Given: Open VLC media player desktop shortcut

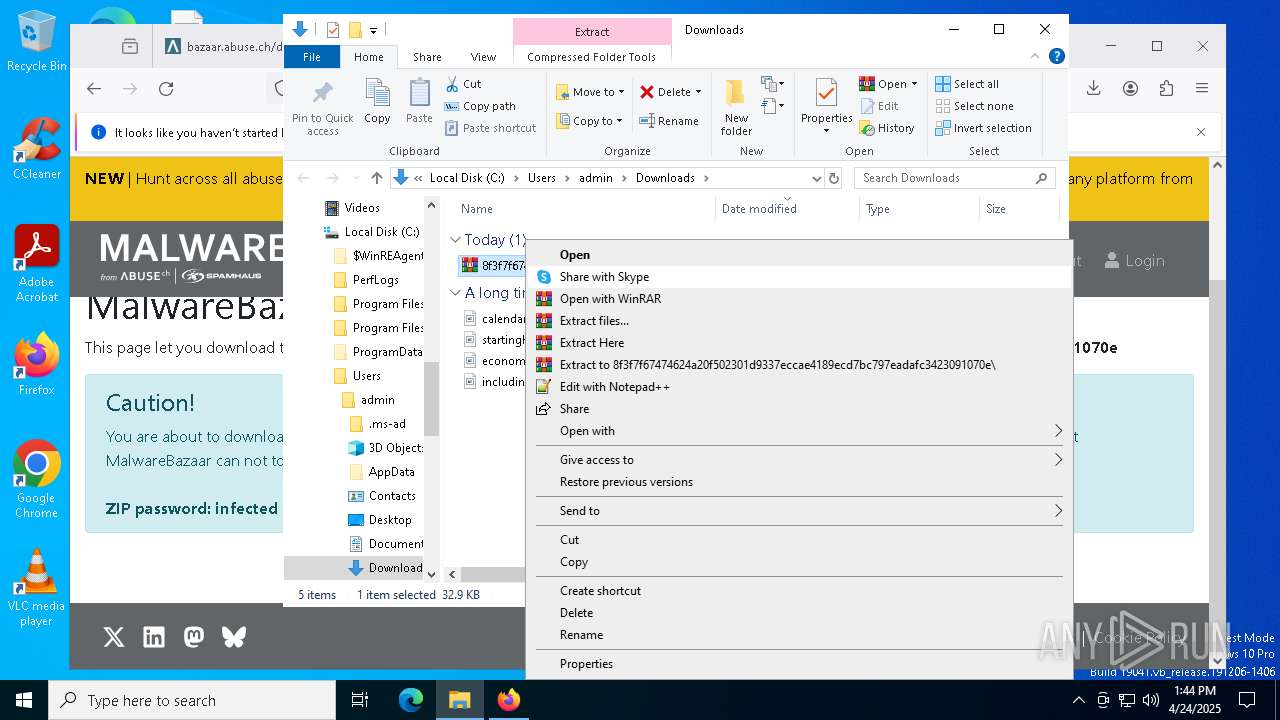Looking at the screenshot, I should [x=36, y=587].
